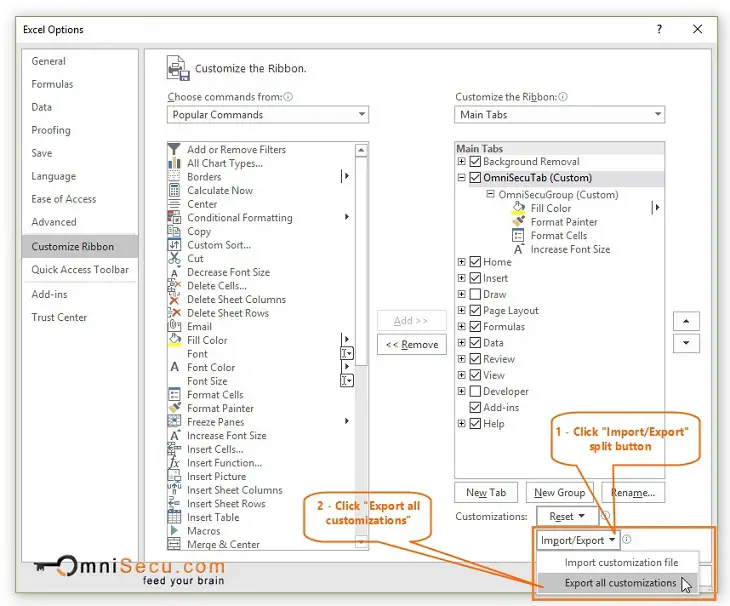This screenshot has width=730, height=606.
Task: Click the Merge & Center icon
Action: pyautogui.click(x=174, y=544)
